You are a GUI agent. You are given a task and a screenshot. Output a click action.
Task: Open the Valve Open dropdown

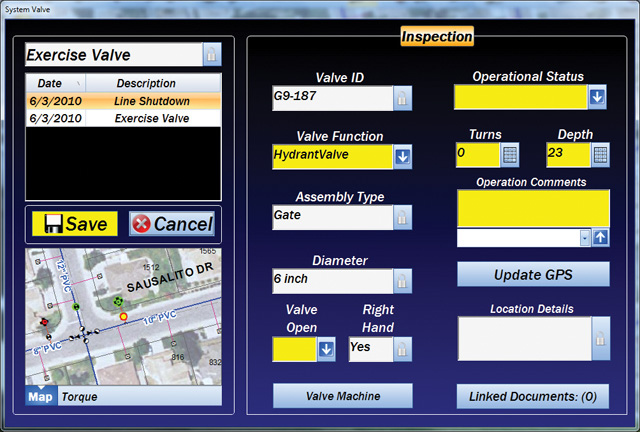(326, 349)
